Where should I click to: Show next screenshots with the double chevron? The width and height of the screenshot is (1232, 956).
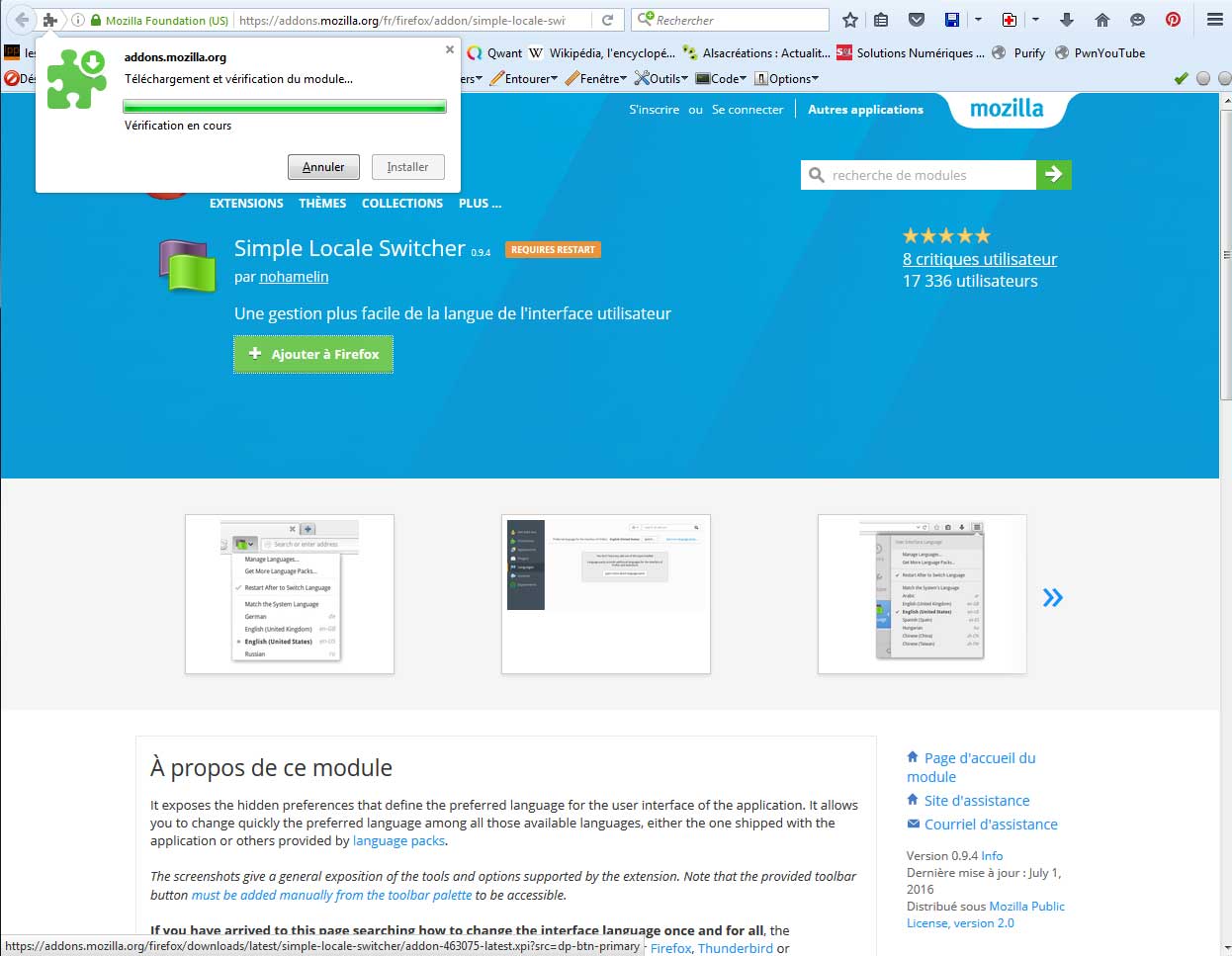1052,597
